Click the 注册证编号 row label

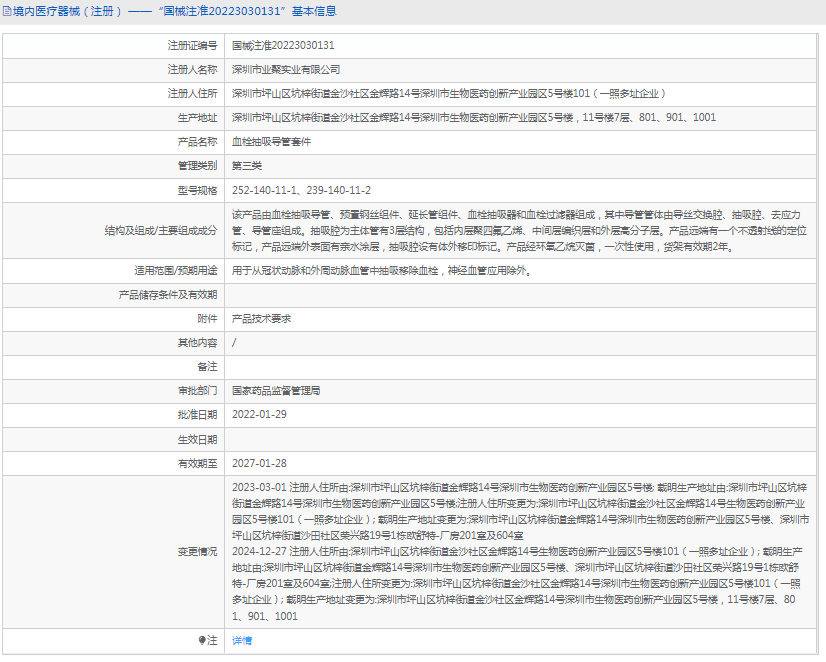click(x=192, y=45)
